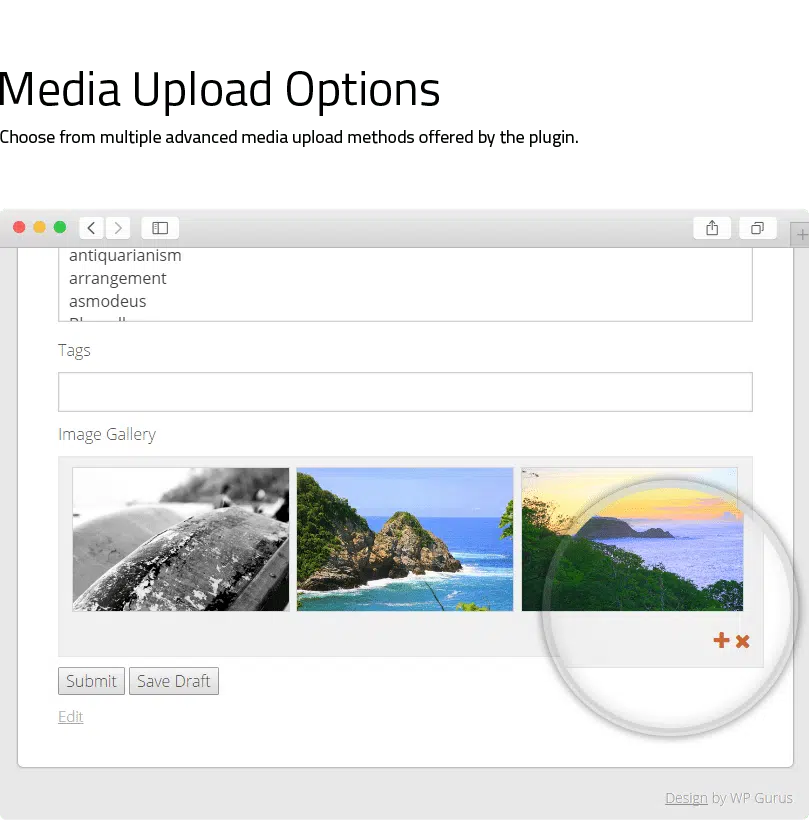Click the Tags label
The width and height of the screenshot is (809, 820).
tap(74, 350)
